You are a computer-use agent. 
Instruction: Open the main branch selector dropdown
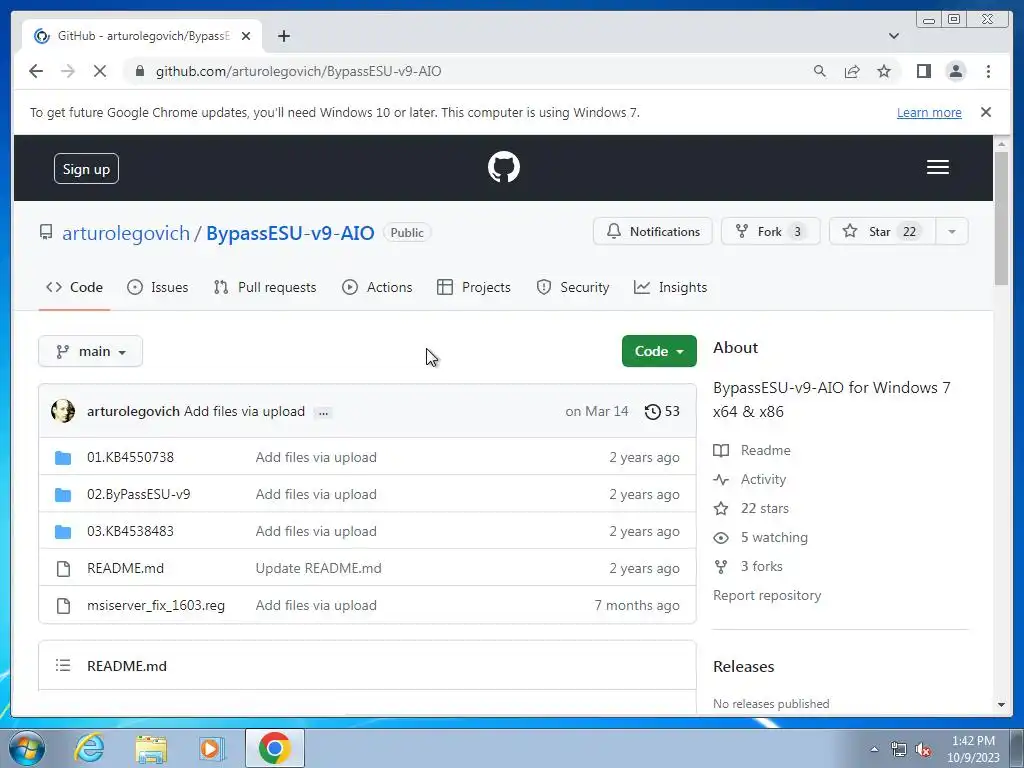click(x=91, y=351)
